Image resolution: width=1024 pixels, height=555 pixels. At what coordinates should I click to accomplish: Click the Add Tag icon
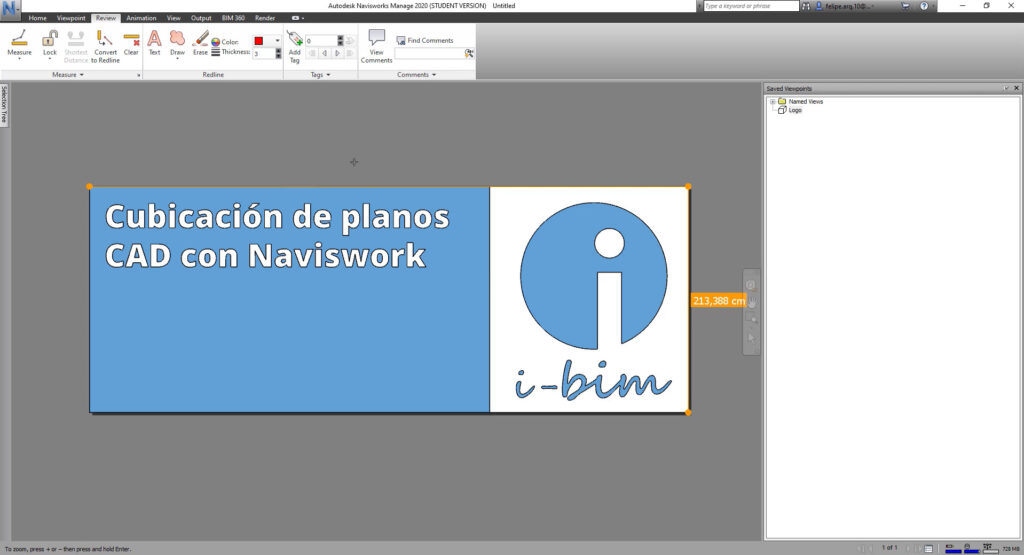295,46
